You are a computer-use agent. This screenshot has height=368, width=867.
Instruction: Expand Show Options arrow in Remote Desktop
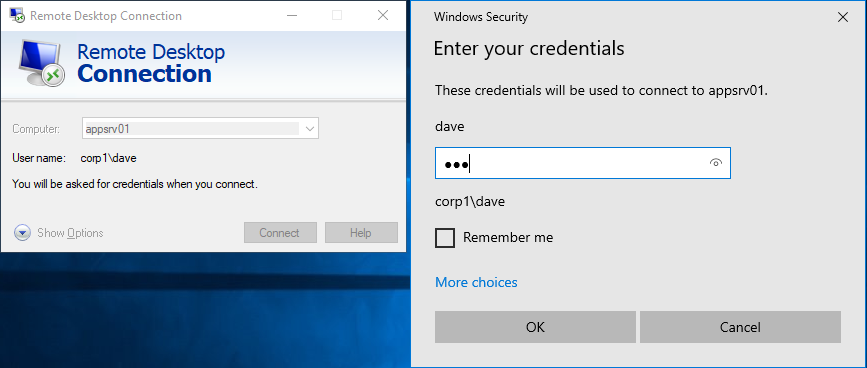click(22, 233)
